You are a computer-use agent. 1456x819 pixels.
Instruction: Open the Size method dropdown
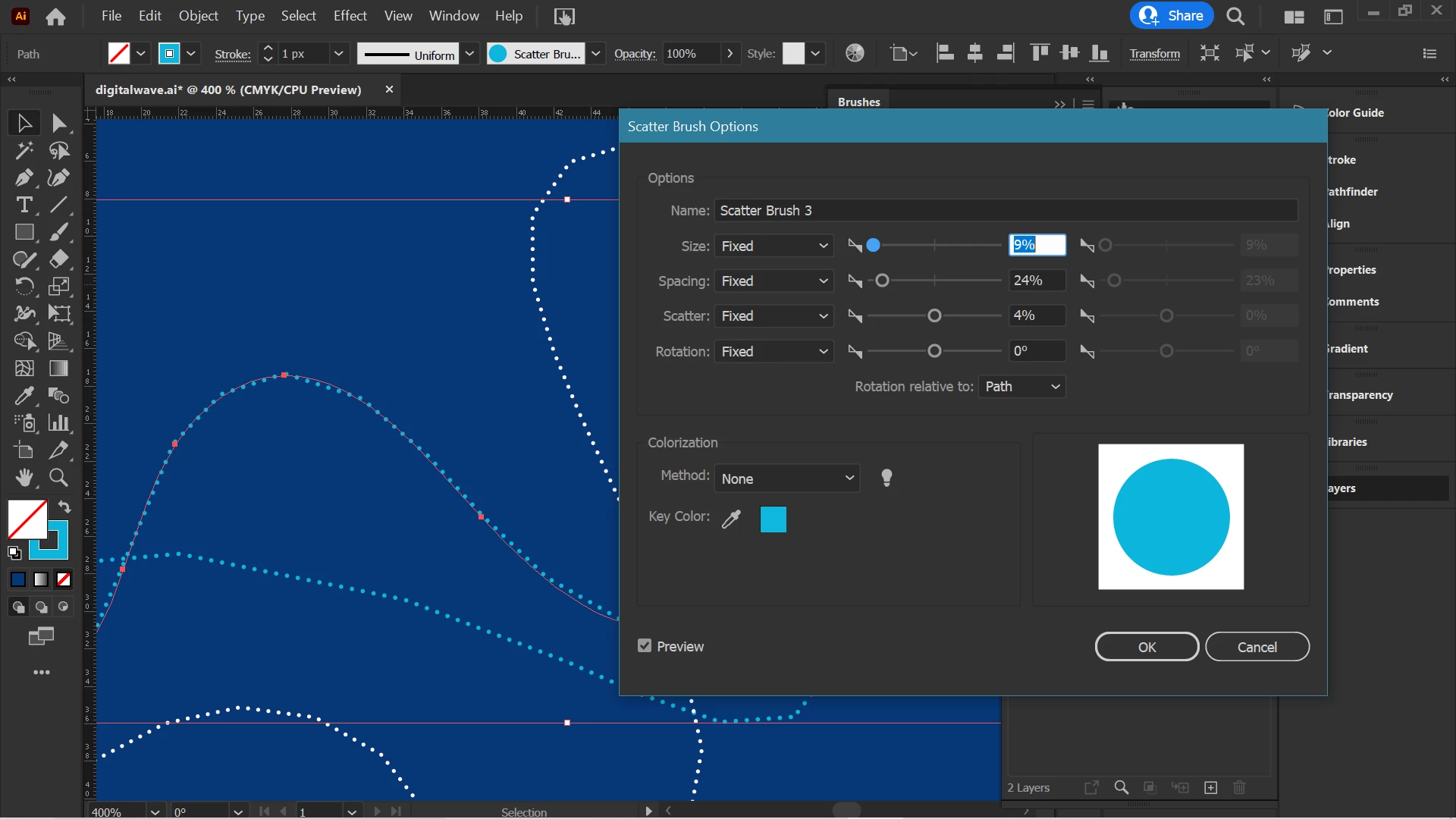[x=773, y=246]
